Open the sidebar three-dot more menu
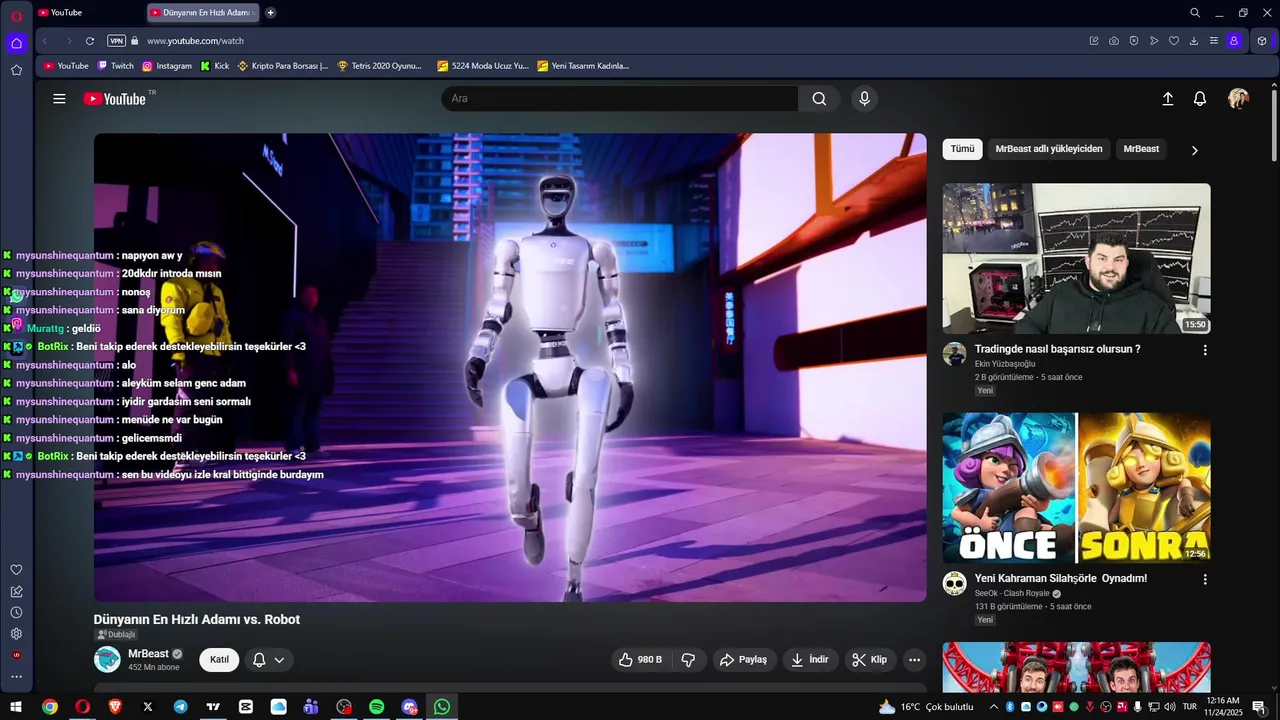Viewport: 1280px width, 720px height. (16, 677)
